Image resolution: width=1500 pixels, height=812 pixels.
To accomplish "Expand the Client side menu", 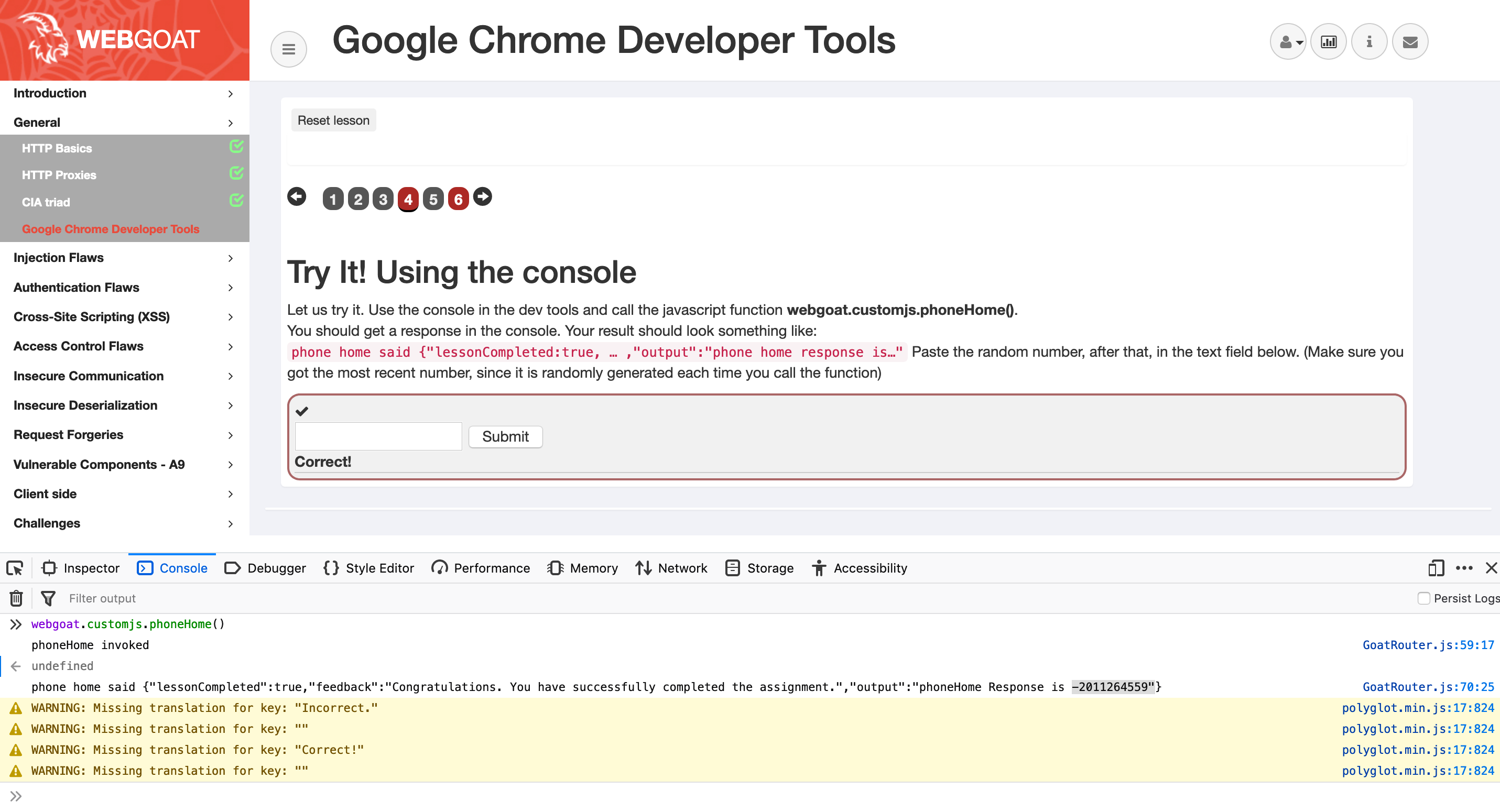I will pos(125,493).
